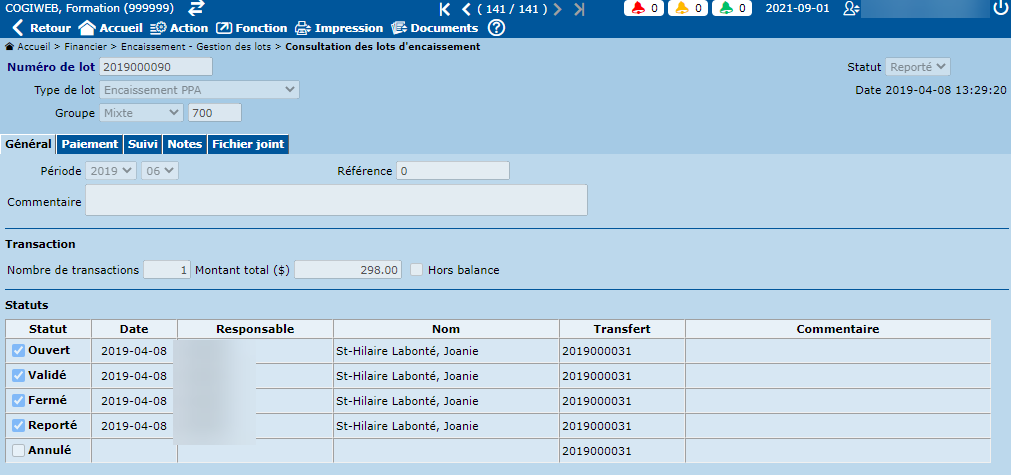Uncheck the Ouvert status checkbox
Viewport: 1011px width, 475px height.
tap(18, 351)
